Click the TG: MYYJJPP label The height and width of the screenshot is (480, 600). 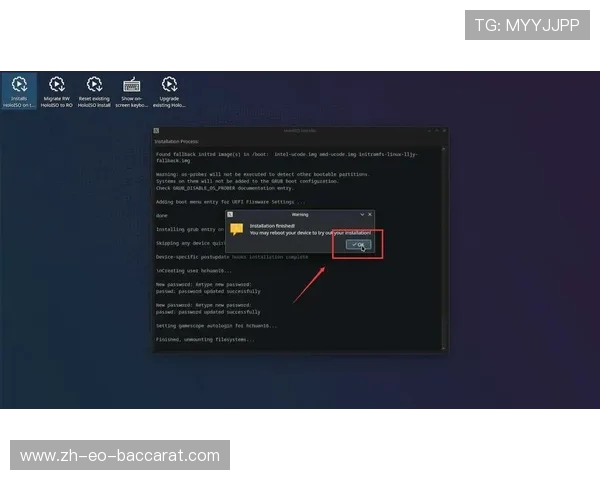[x=526, y=25]
